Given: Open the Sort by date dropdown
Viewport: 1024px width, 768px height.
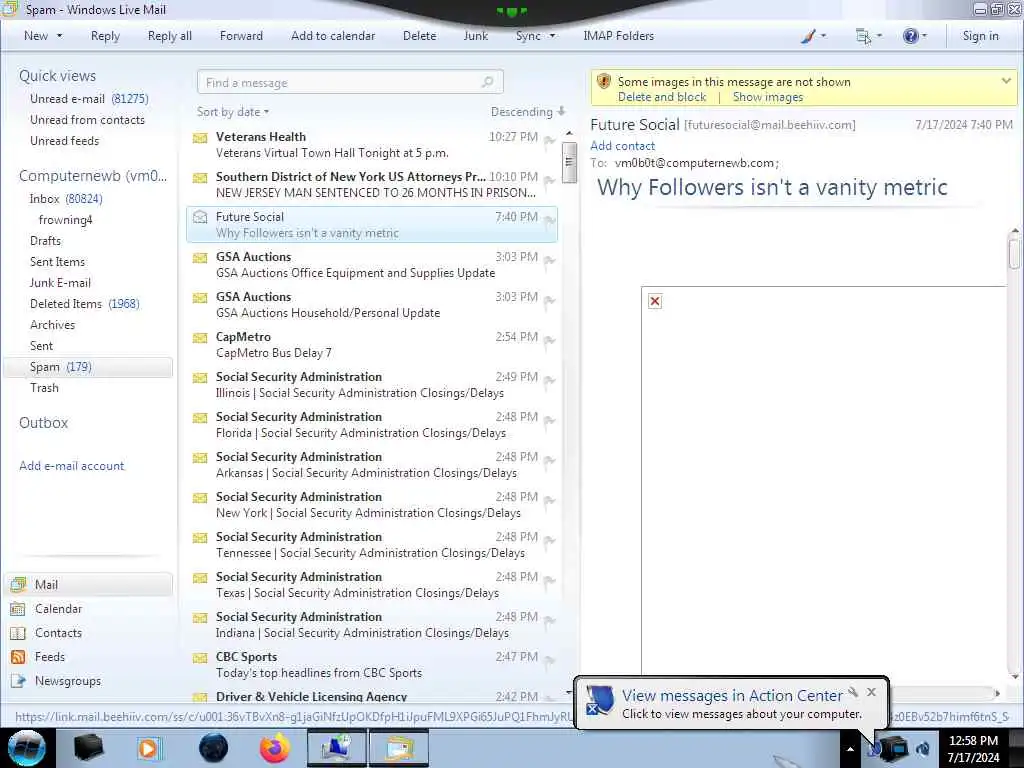Looking at the screenshot, I should pyautogui.click(x=233, y=112).
